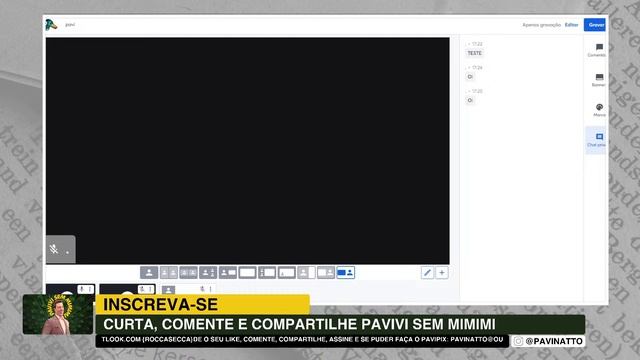Click the 'Oi' message sent at 17:24
This screenshot has width=640, height=360.
coord(470,77)
